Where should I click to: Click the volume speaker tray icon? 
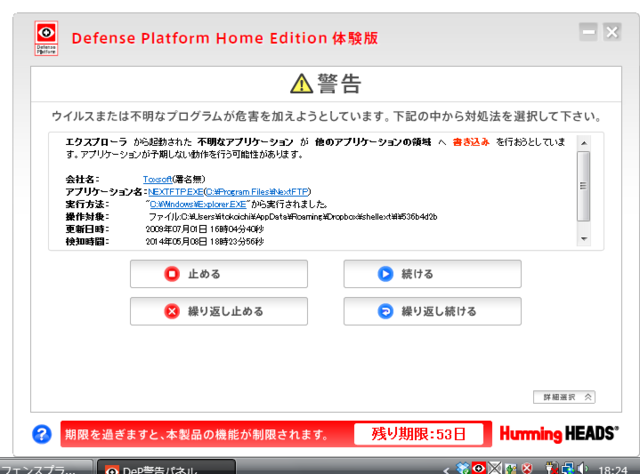tap(582, 468)
